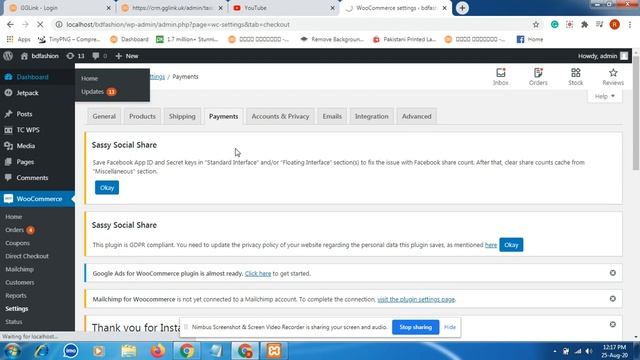Open Customers submenu item
This screenshot has height=360, width=640.
tap(20, 282)
